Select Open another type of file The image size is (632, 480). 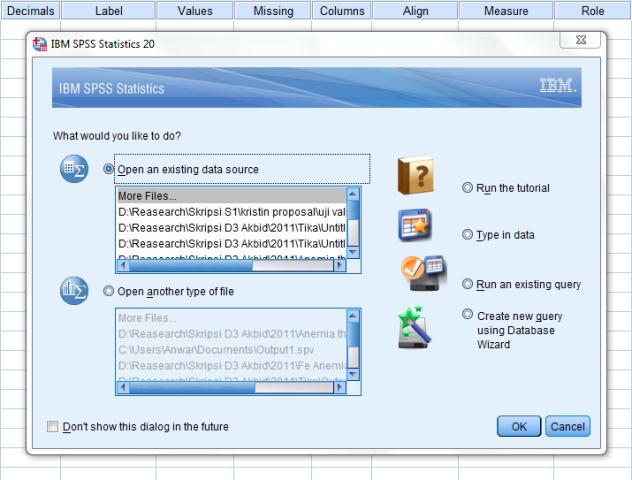(108, 291)
